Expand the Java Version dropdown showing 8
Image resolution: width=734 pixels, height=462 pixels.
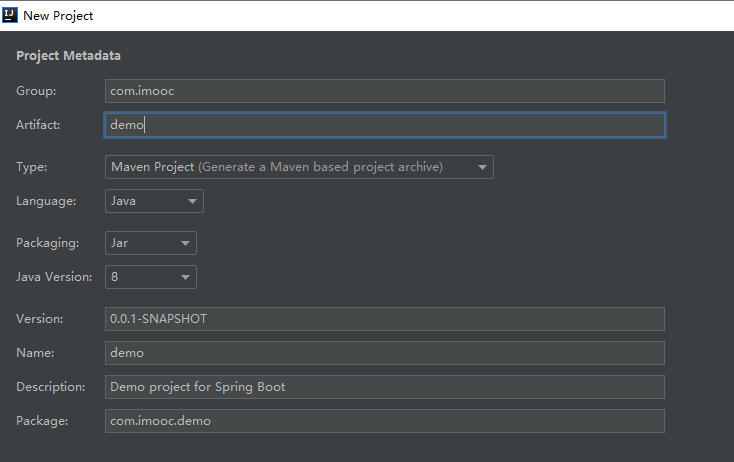click(x=151, y=277)
